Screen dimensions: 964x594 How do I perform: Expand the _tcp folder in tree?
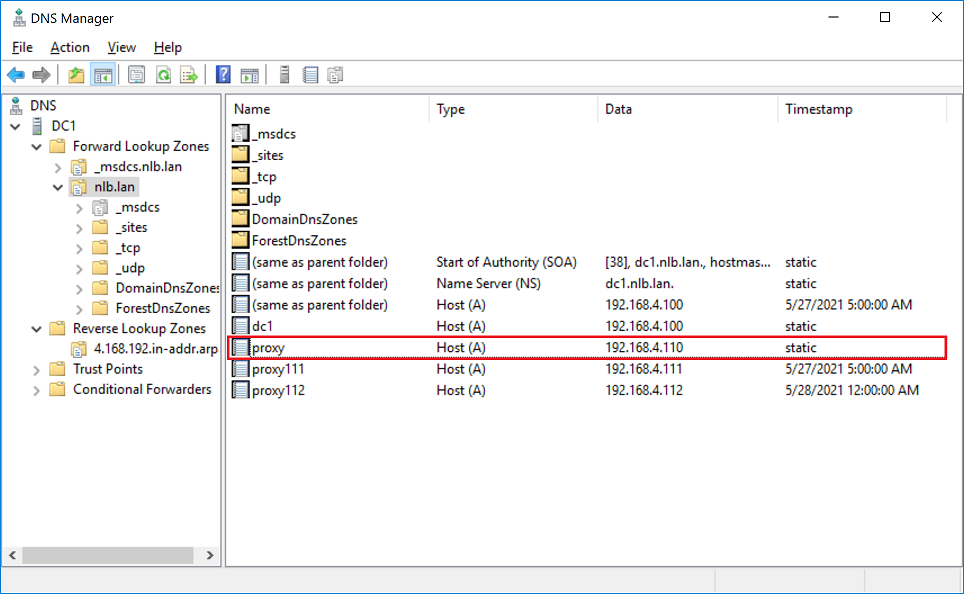[79, 248]
